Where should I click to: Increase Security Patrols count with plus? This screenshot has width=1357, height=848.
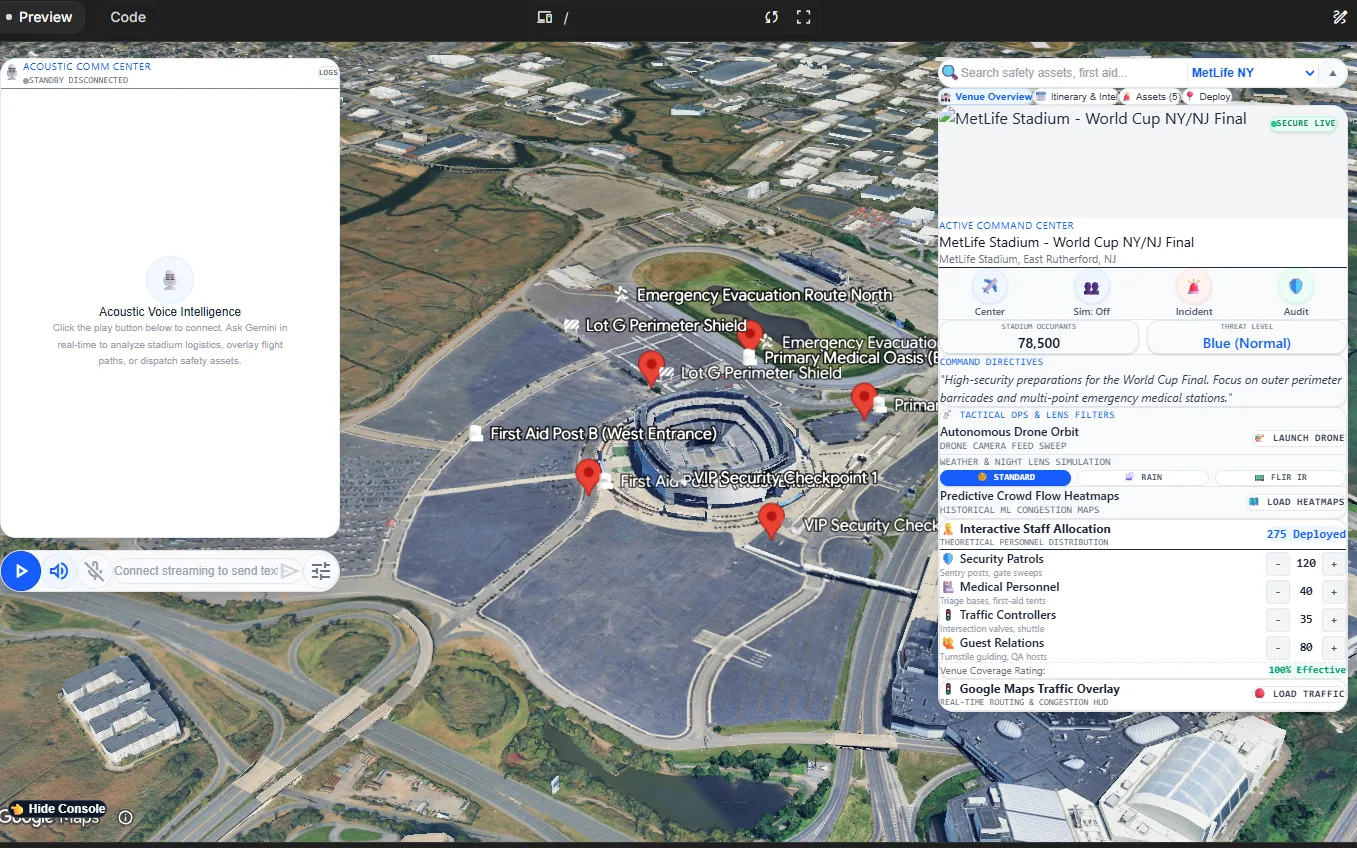tap(1333, 564)
